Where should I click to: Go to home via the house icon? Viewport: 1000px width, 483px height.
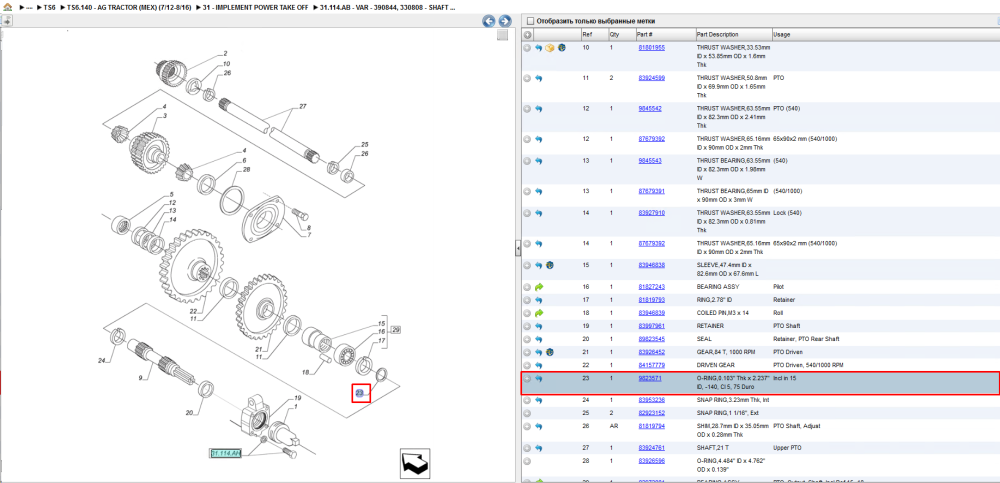[x=7, y=8]
